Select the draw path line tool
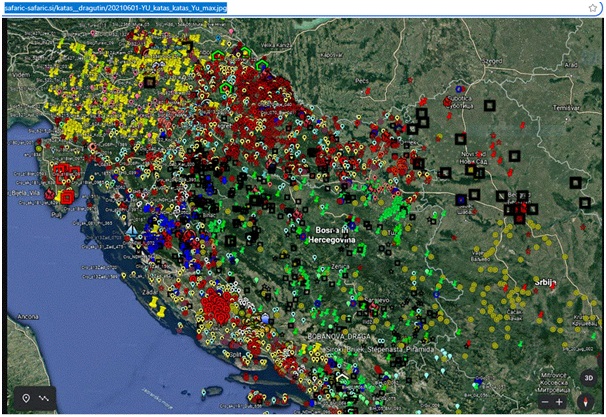 43,397
